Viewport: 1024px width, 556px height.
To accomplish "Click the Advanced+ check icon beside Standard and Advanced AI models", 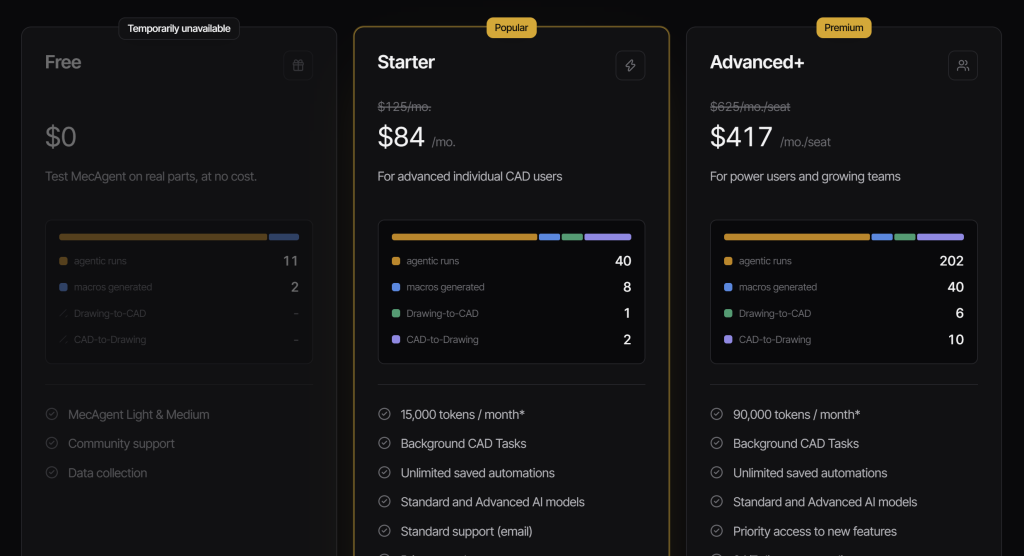I will [716, 502].
